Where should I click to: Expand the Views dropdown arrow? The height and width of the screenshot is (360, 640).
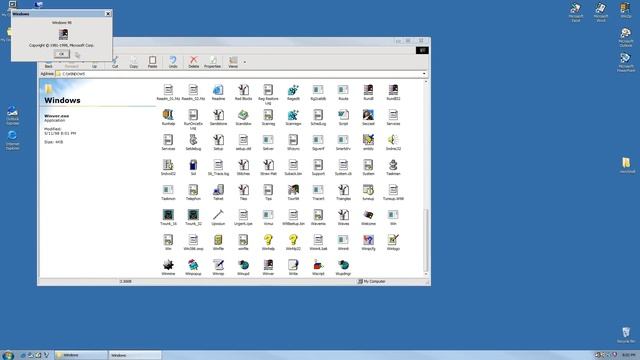click(x=245, y=62)
